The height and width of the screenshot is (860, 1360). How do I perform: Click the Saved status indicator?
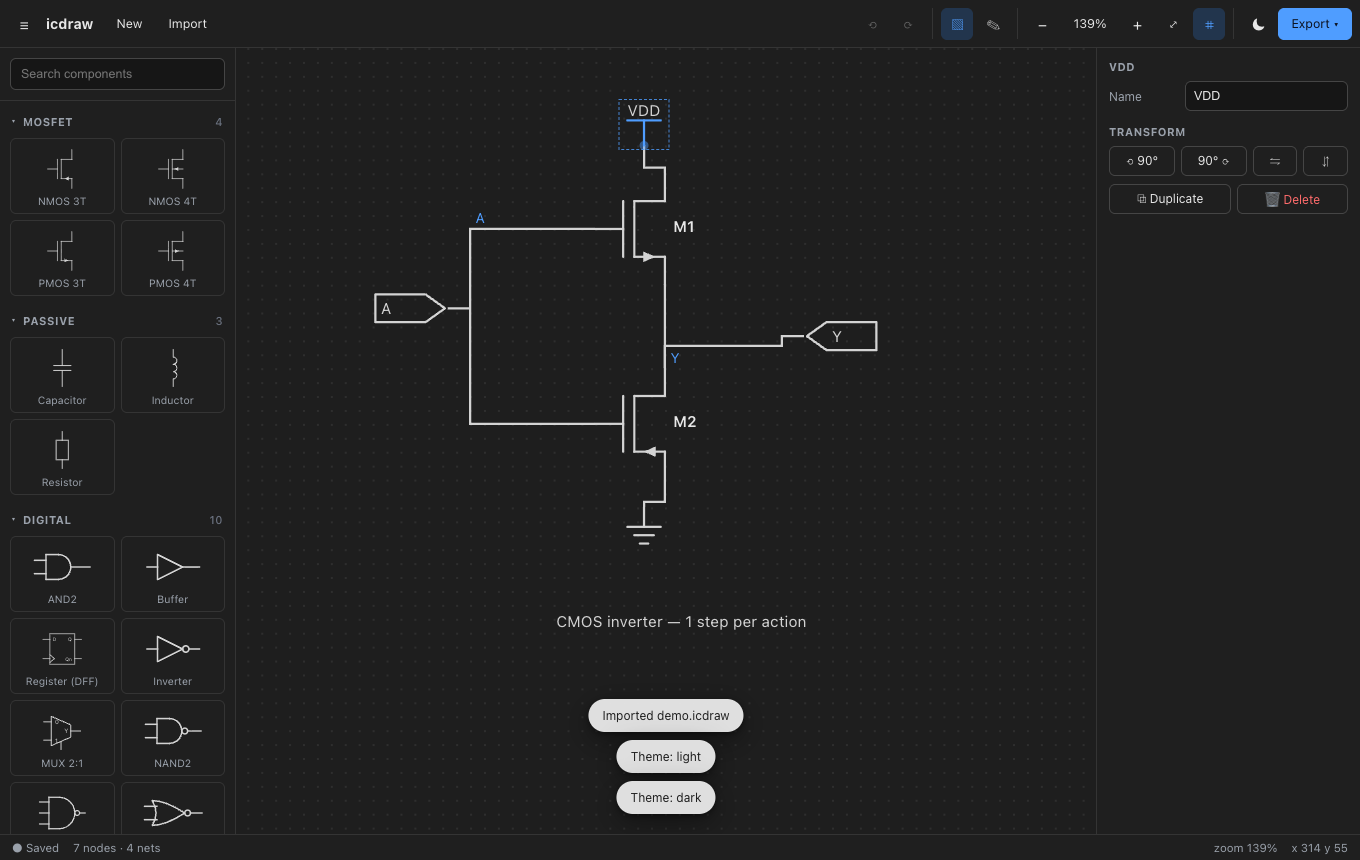click(36, 848)
